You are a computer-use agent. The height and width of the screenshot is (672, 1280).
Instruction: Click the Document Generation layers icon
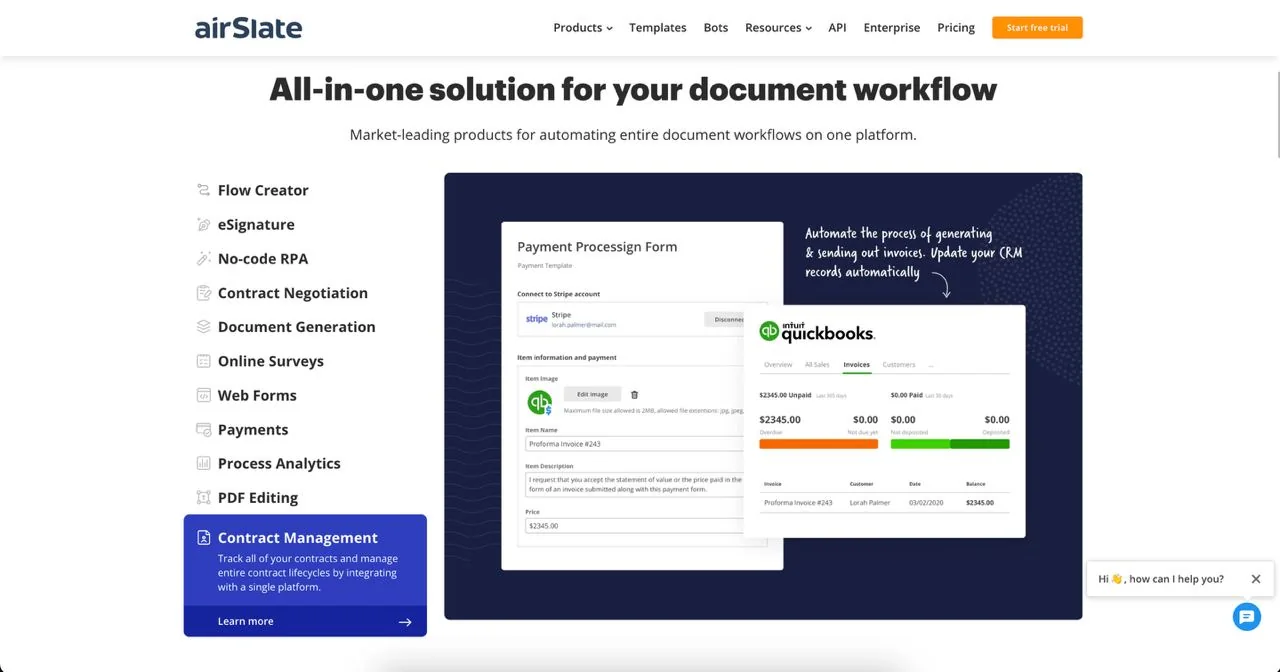[203, 327]
